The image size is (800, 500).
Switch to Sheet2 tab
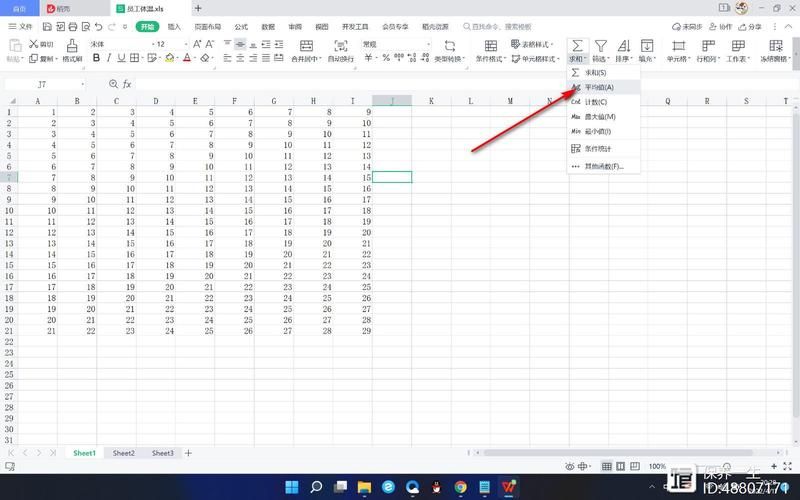pyautogui.click(x=123, y=453)
